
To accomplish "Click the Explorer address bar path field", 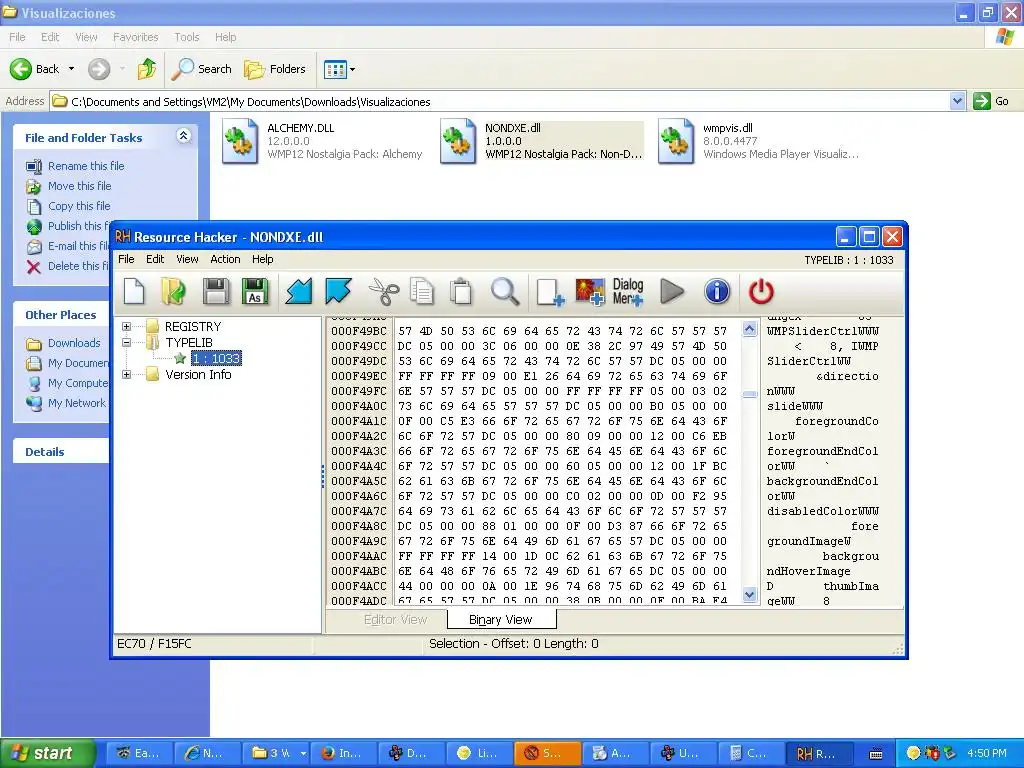I will pos(500,101).
